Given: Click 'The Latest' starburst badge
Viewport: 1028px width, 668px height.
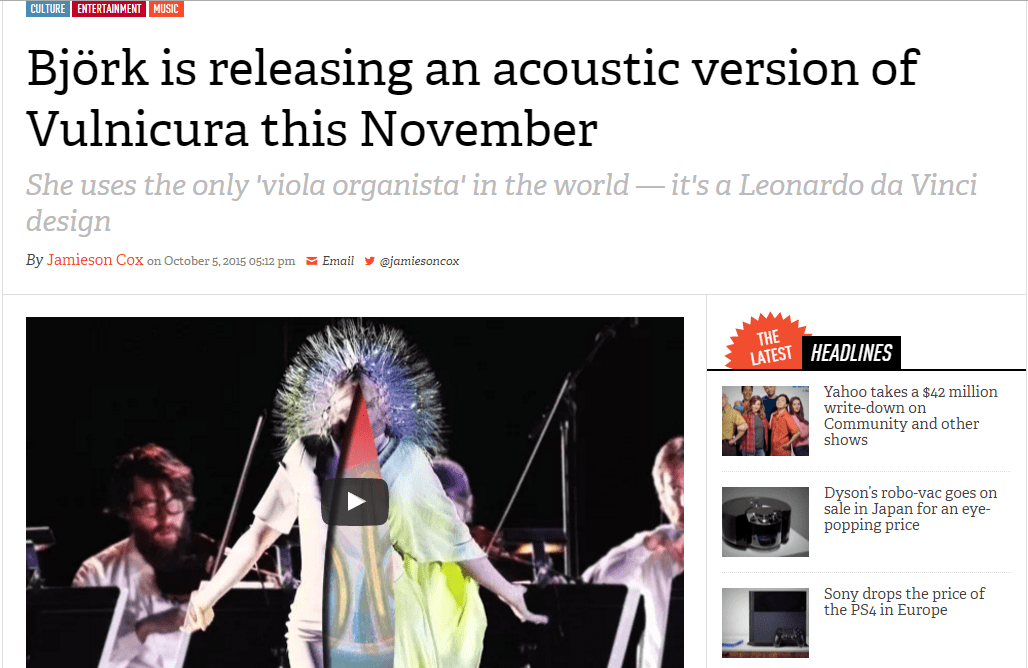Looking at the screenshot, I should coord(768,341).
